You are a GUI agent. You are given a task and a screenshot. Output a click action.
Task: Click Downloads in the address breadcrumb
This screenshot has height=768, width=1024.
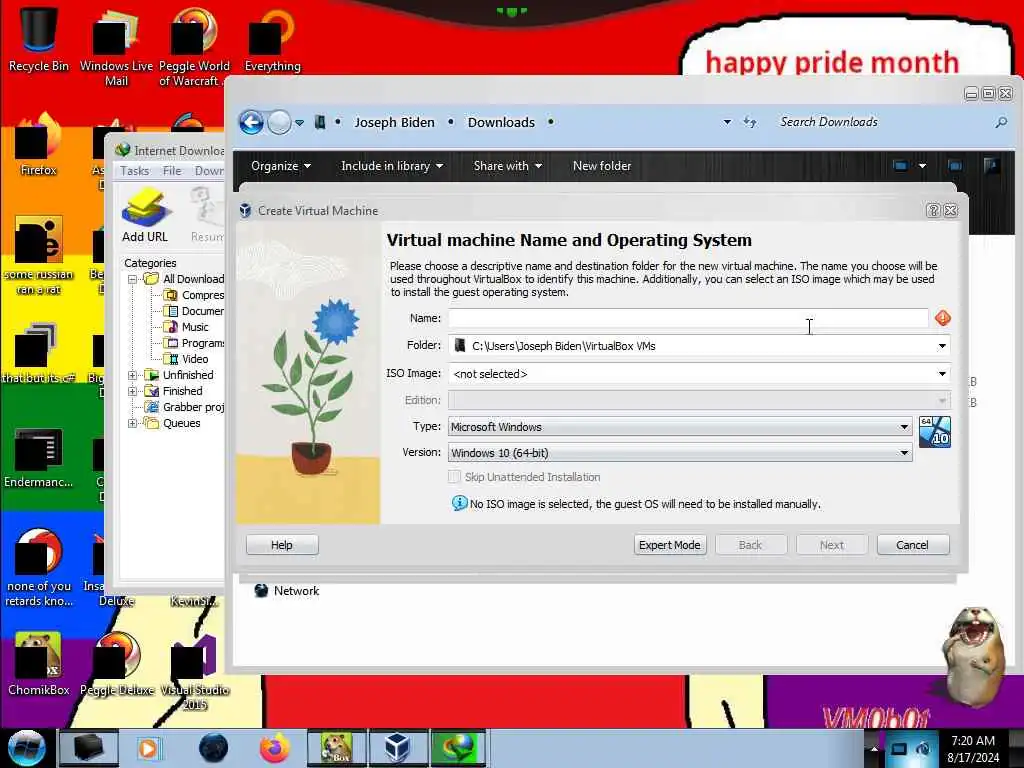click(x=501, y=122)
